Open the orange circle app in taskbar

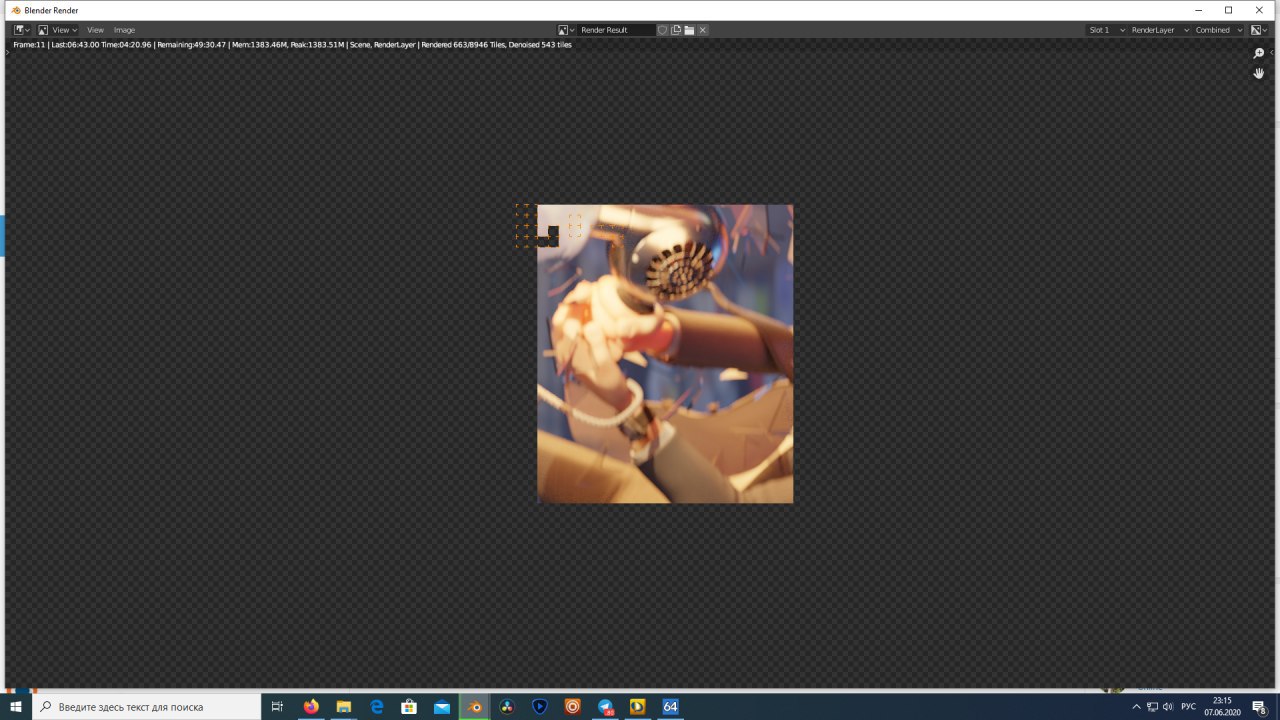click(x=573, y=706)
